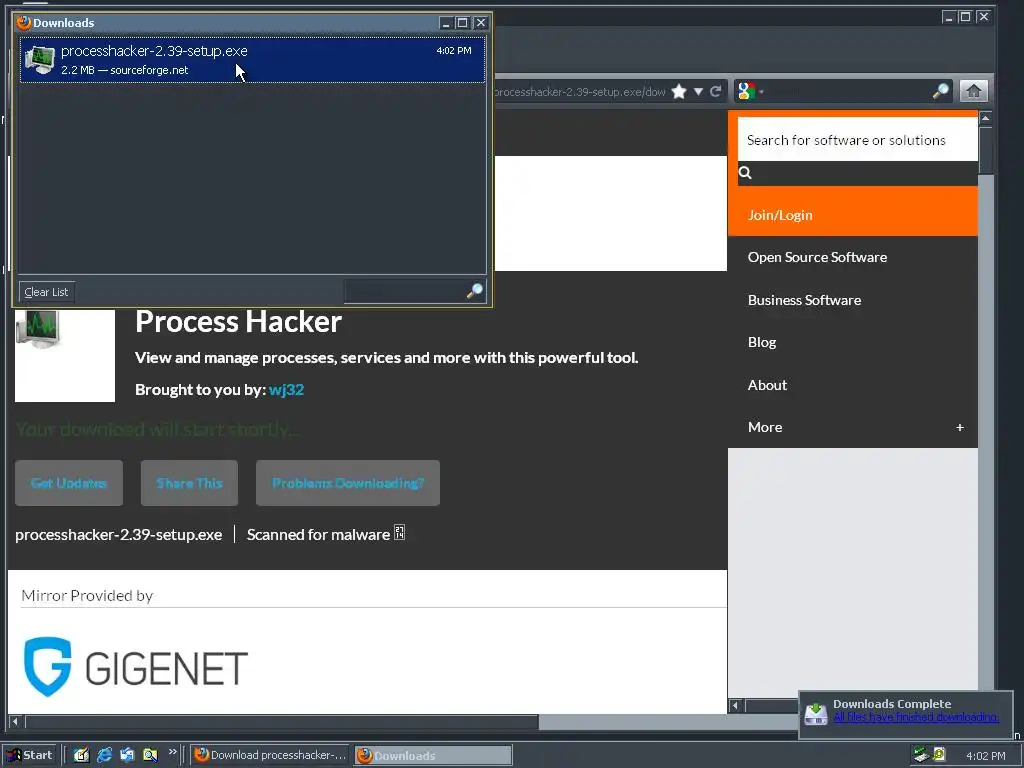Click Search for software or solutions field
1024x768 pixels.
[x=857, y=139]
